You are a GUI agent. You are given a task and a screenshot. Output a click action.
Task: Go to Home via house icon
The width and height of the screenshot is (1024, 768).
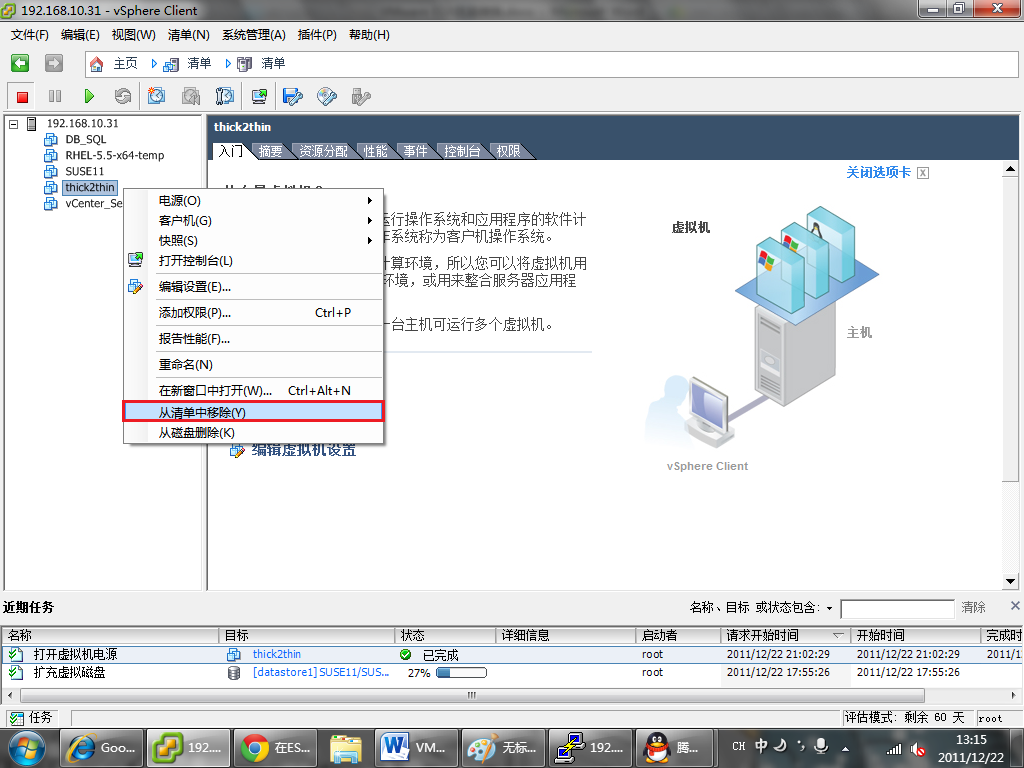pyautogui.click(x=97, y=64)
